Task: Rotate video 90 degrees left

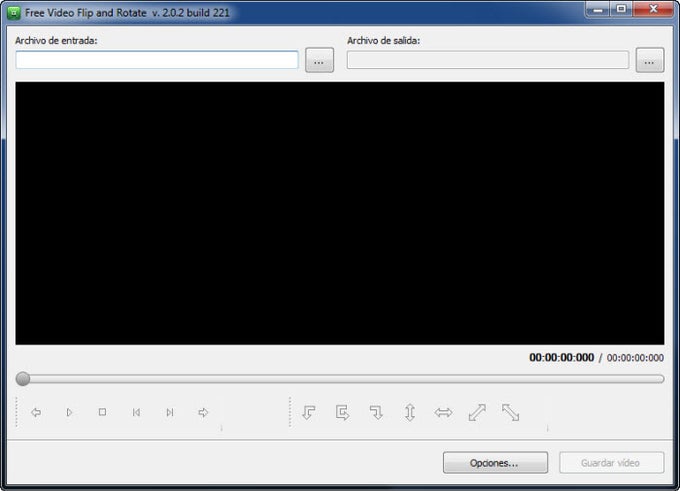Action: pyautogui.click(x=309, y=412)
